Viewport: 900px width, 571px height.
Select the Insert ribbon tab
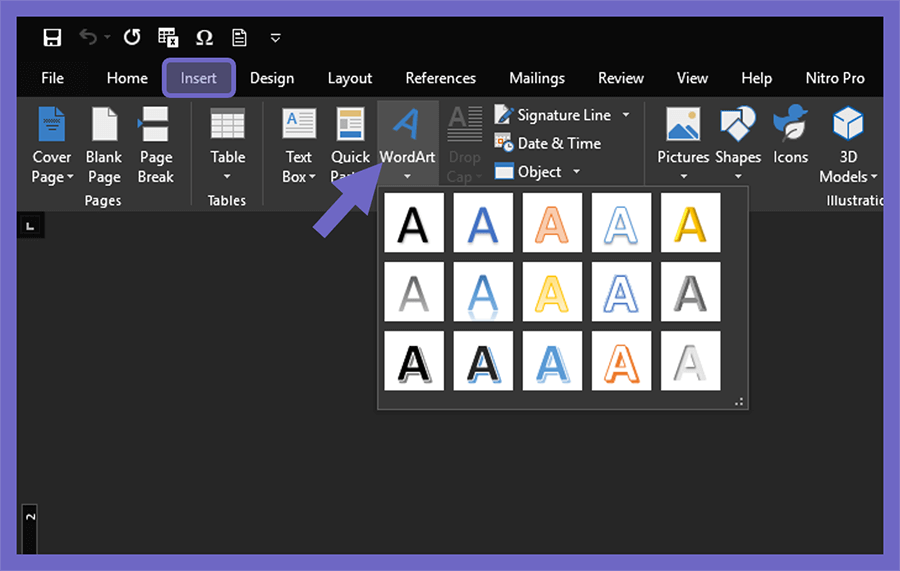[x=199, y=78]
